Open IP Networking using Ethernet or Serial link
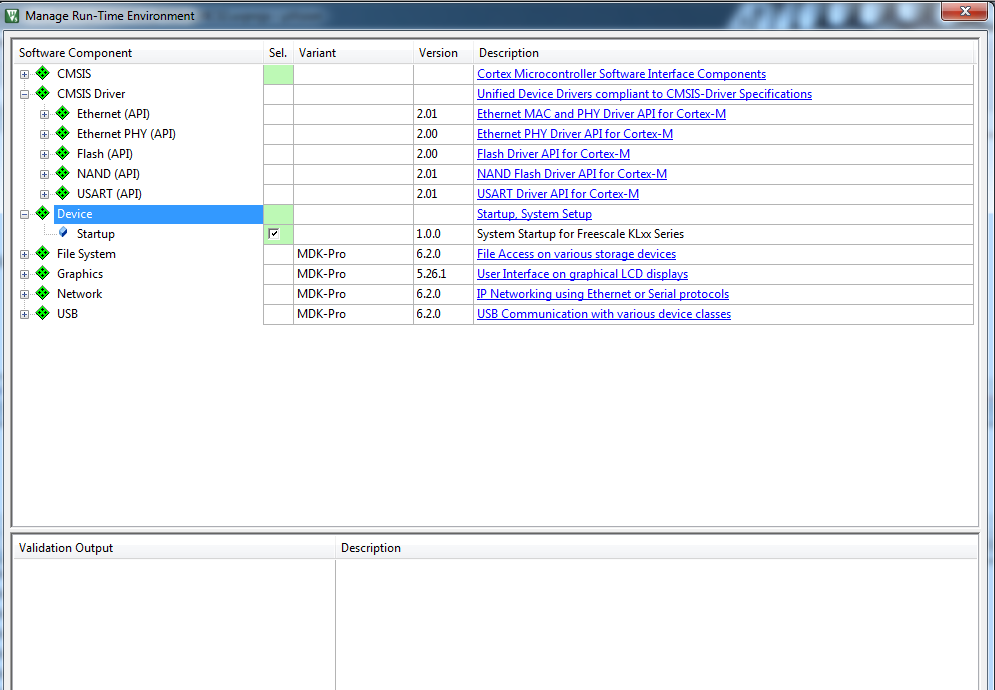 click(x=603, y=294)
